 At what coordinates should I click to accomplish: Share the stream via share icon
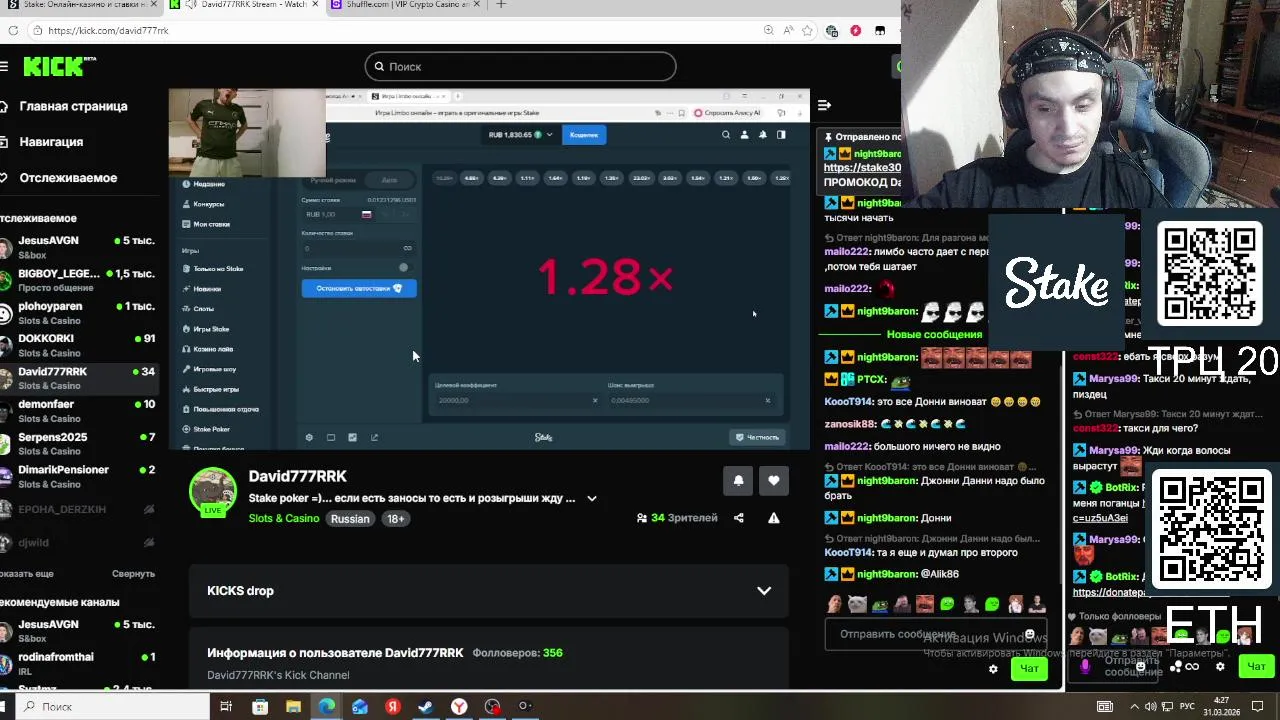pos(739,518)
